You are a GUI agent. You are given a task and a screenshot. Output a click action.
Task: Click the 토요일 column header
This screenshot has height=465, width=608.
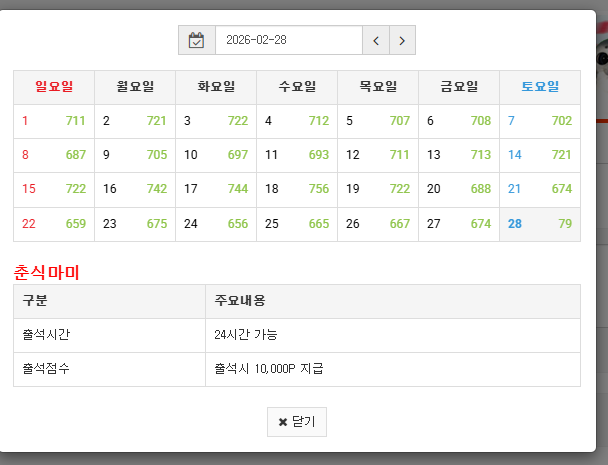coord(539,87)
